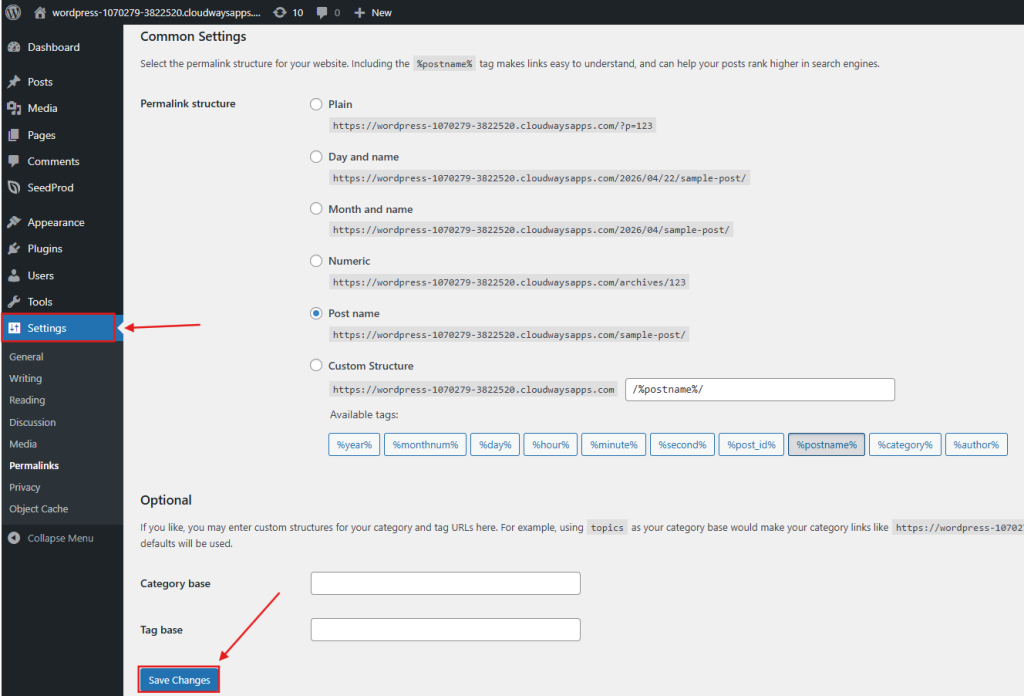
Task: Go to Reading settings submenu
Action: 27,400
